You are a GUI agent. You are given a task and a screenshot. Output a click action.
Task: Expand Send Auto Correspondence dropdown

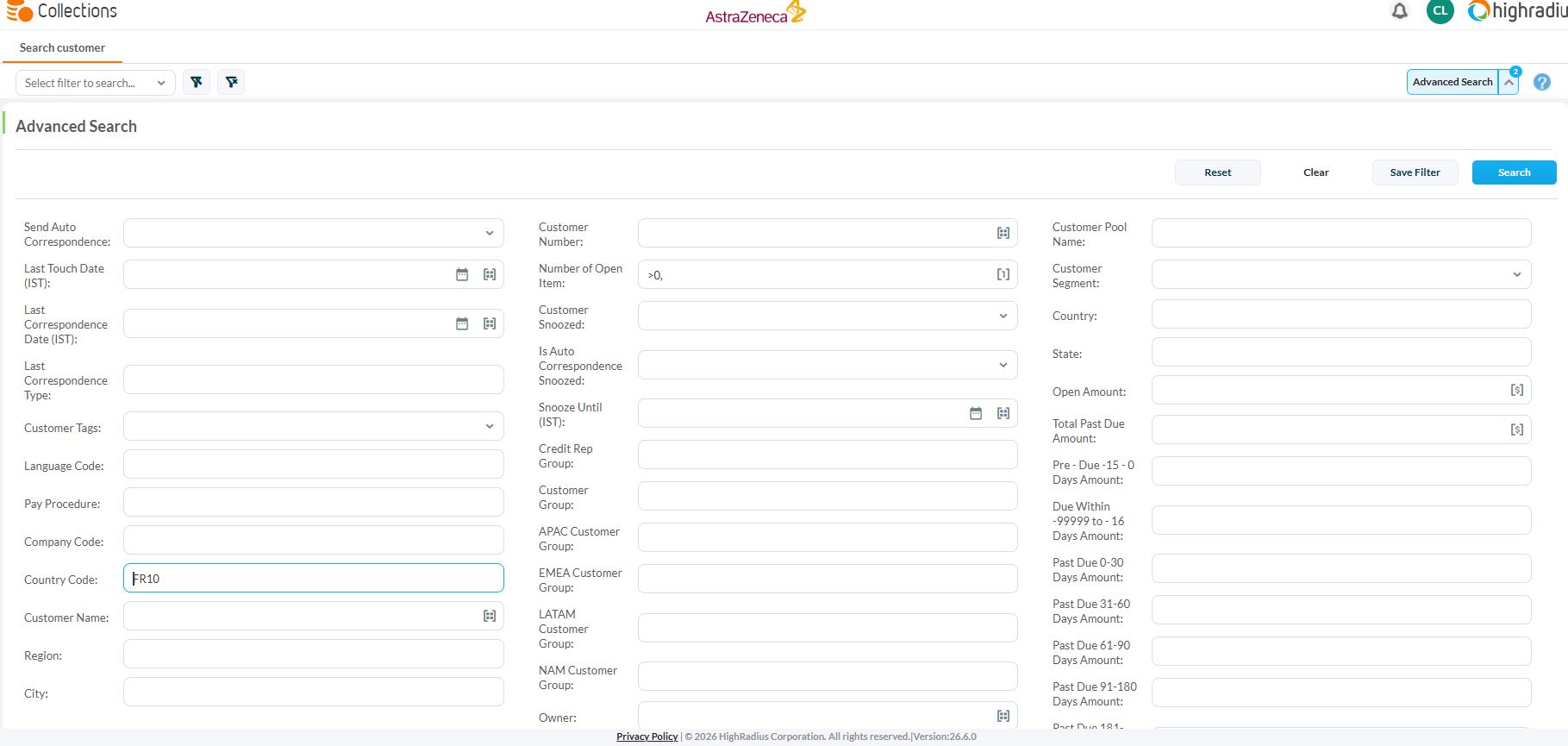490,233
